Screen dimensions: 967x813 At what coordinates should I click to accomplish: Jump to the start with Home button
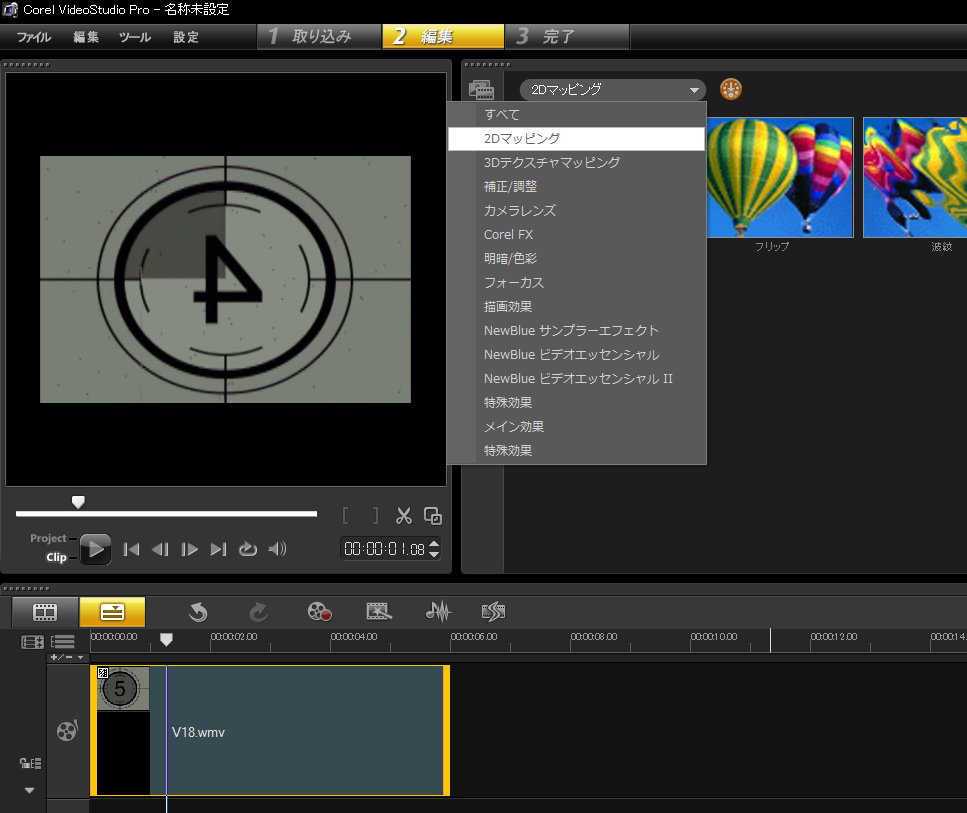point(131,549)
